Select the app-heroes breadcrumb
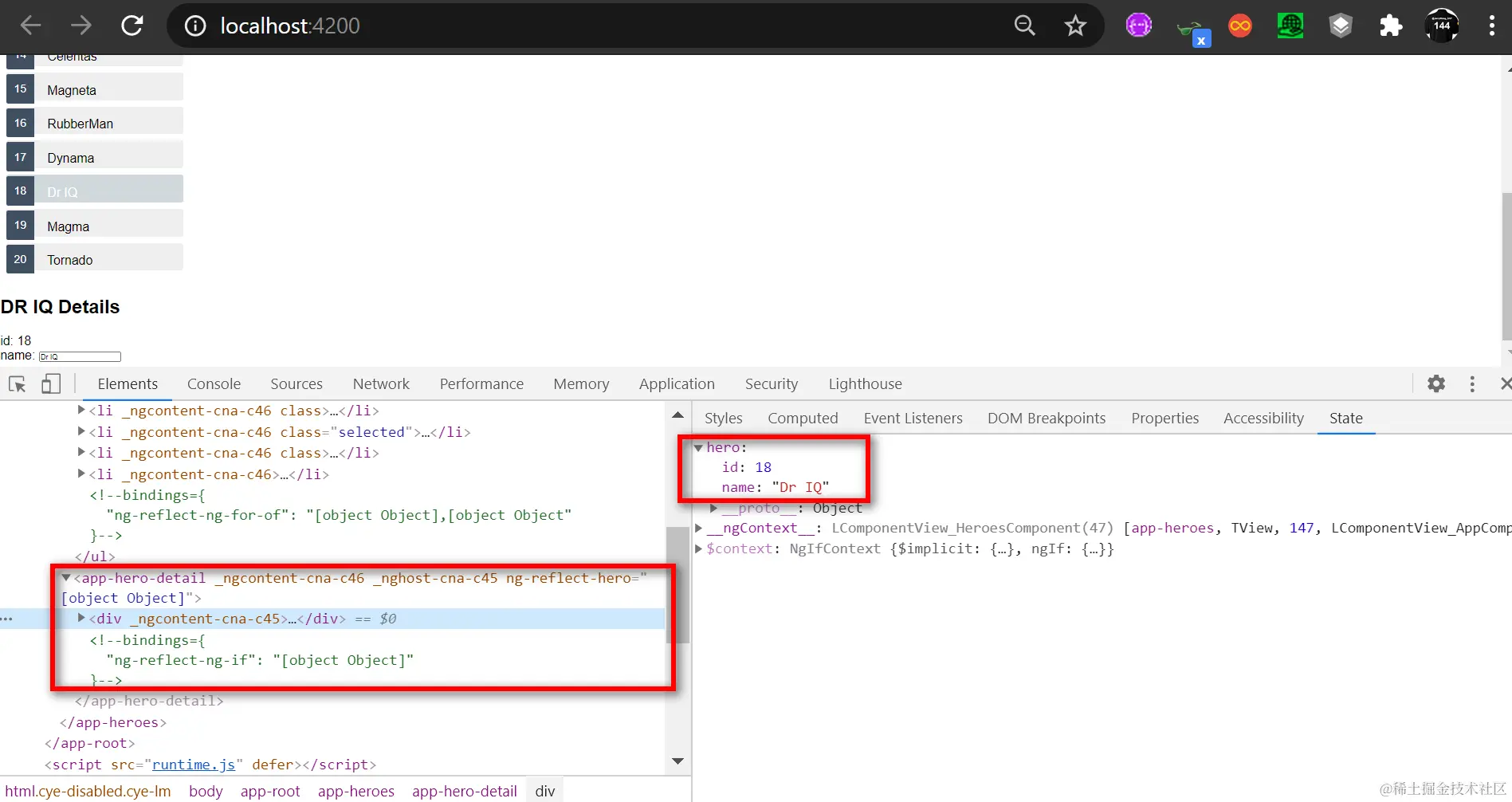Image resolution: width=1512 pixels, height=802 pixels. click(356, 791)
